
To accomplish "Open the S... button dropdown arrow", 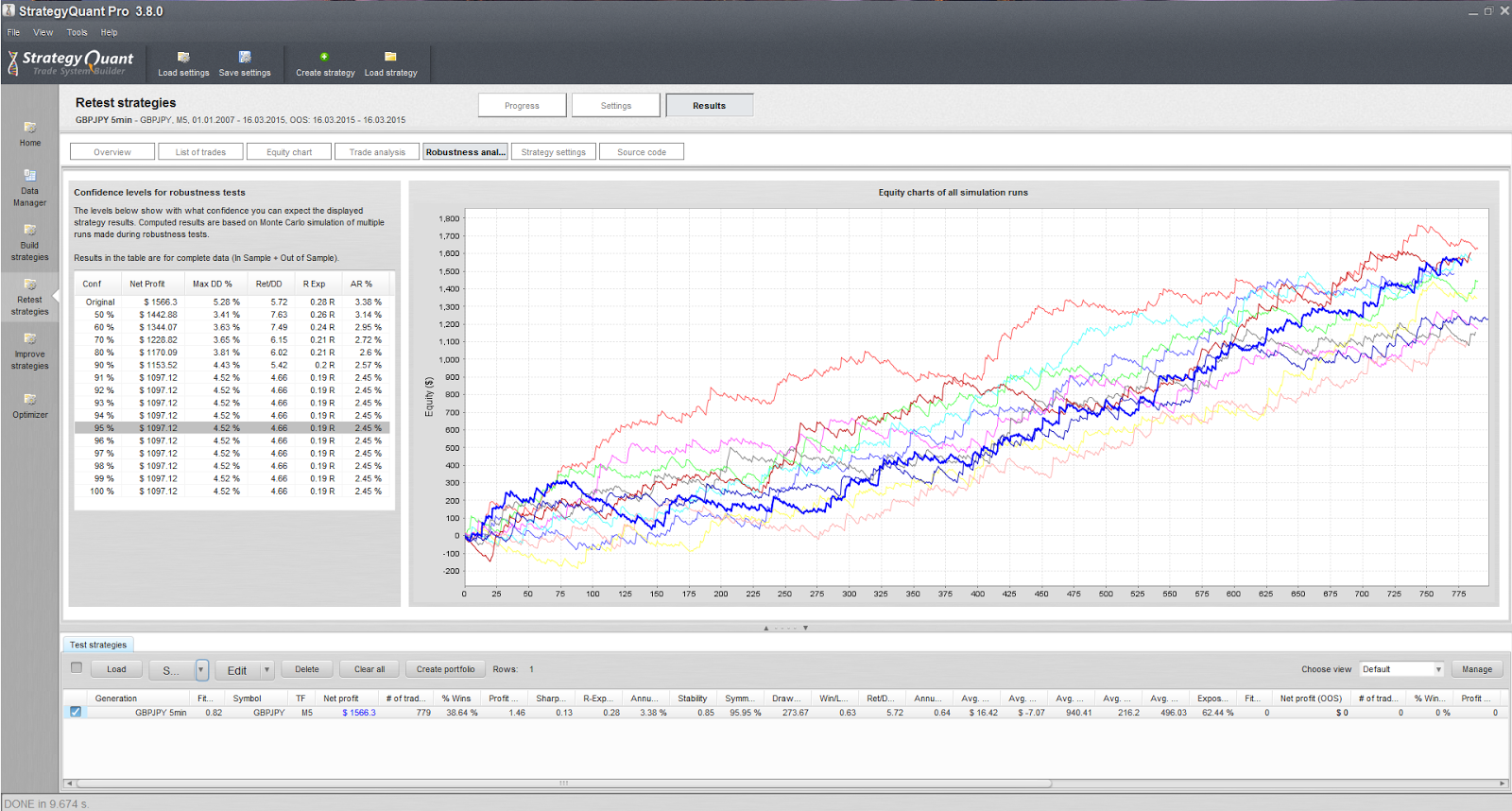I will pyautogui.click(x=201, y=670).
